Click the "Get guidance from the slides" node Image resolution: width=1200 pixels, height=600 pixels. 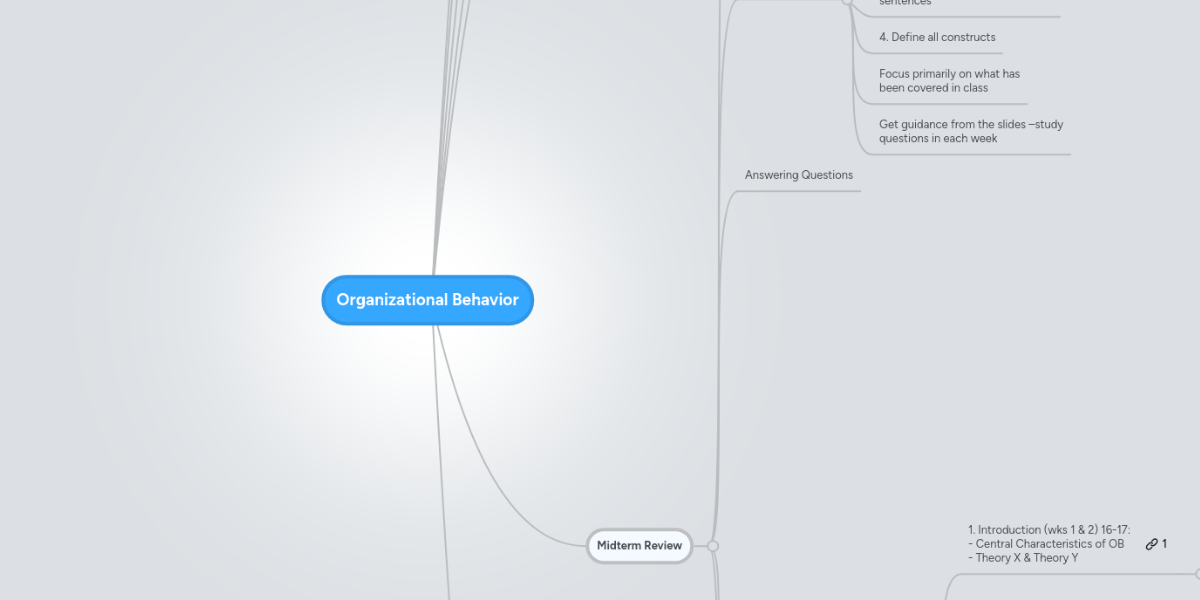[x=970, y=131]
